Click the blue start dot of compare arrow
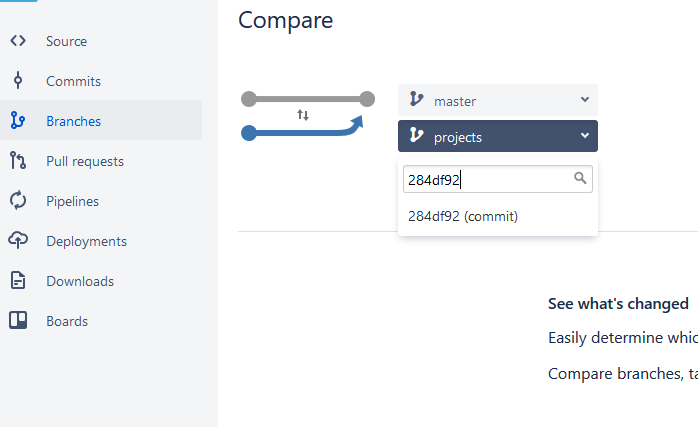The image size is (698, 427). 249,133
